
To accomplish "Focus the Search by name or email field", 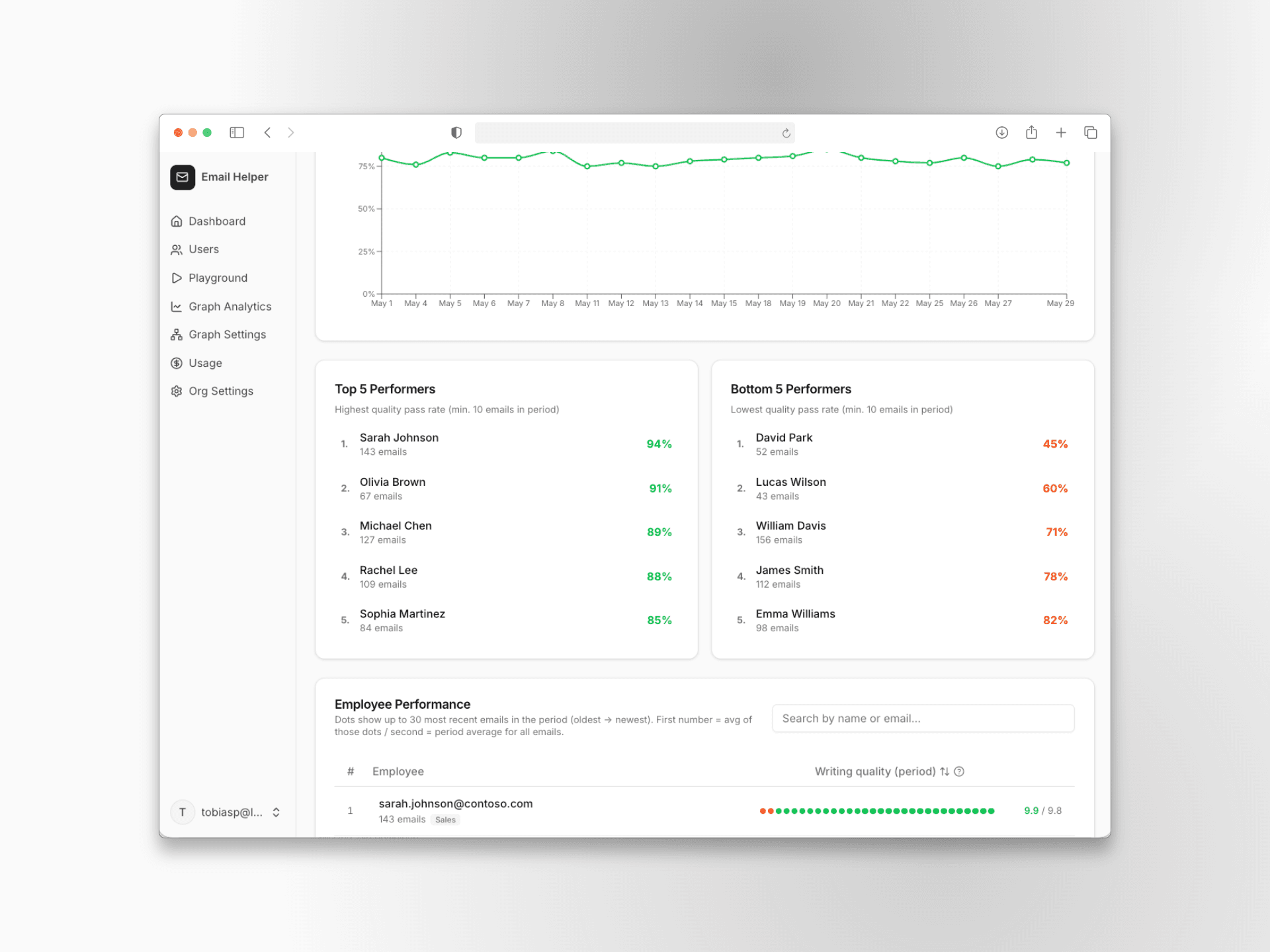I will pos(923,719).
